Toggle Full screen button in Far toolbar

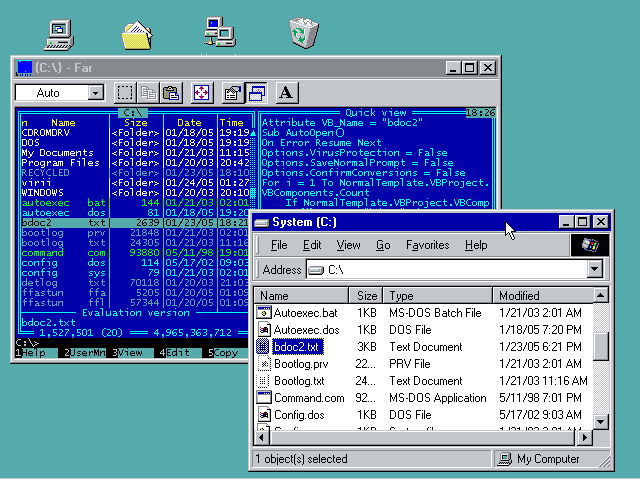201,93
